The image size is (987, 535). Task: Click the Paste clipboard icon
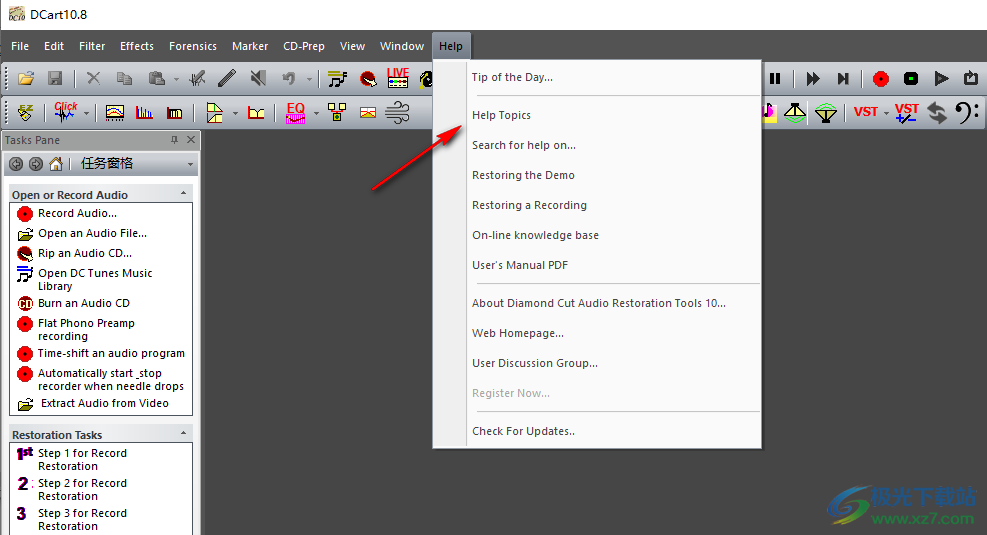156,79
